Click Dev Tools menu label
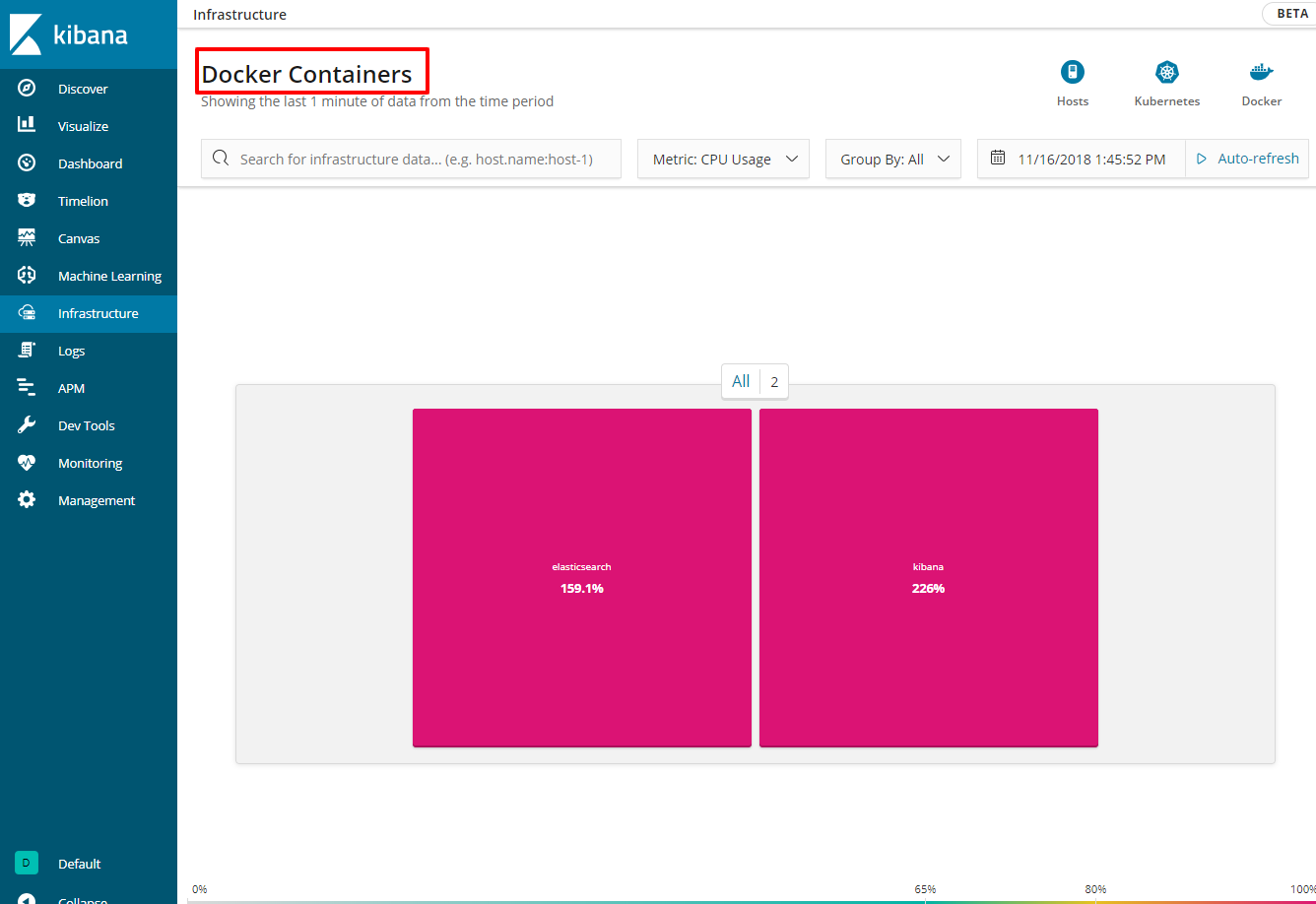Image resolution: width=1316 pixels, height=904 pixels. click(x=87, y=425)
